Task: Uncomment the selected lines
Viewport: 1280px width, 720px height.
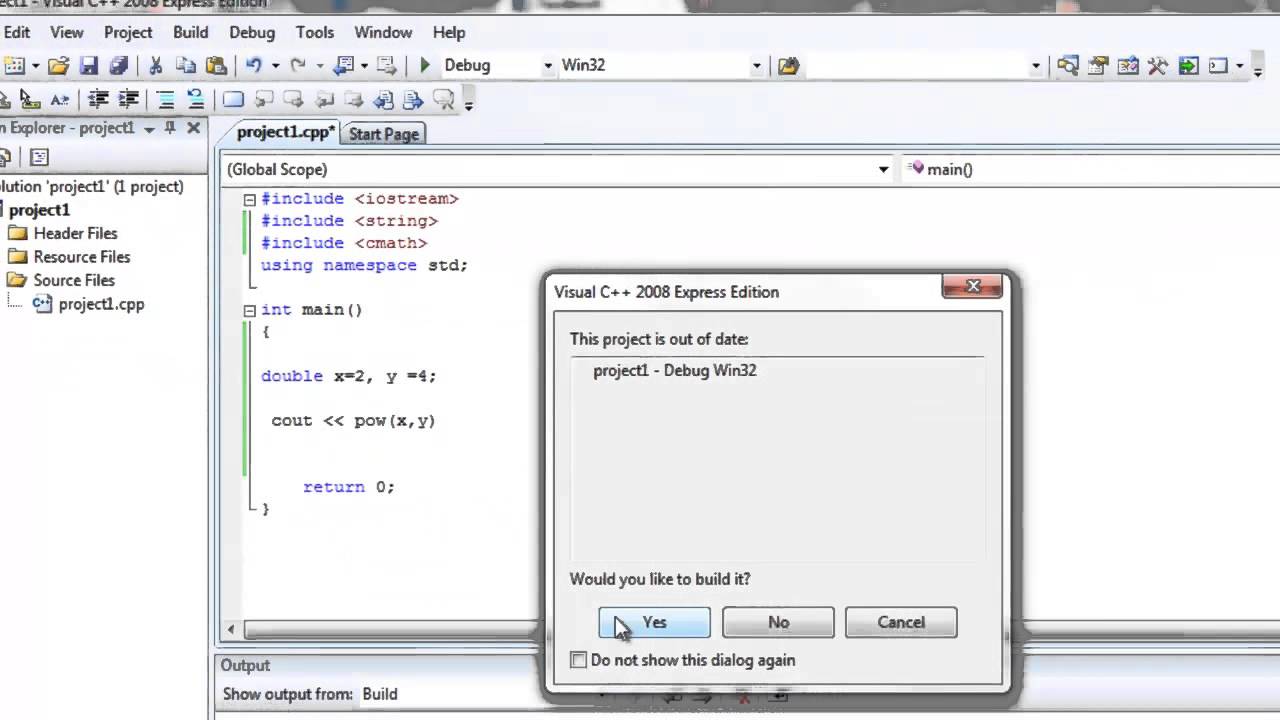Action: point(196,99)
